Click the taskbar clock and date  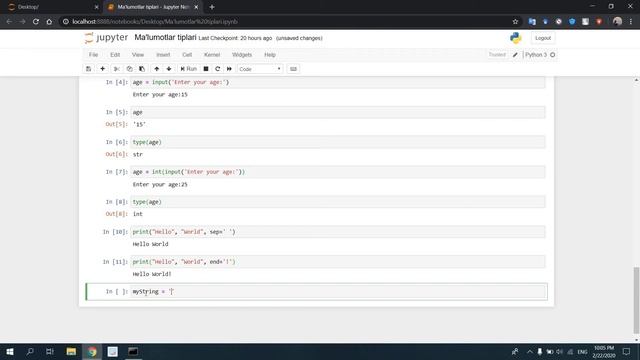tap(604, 351)
